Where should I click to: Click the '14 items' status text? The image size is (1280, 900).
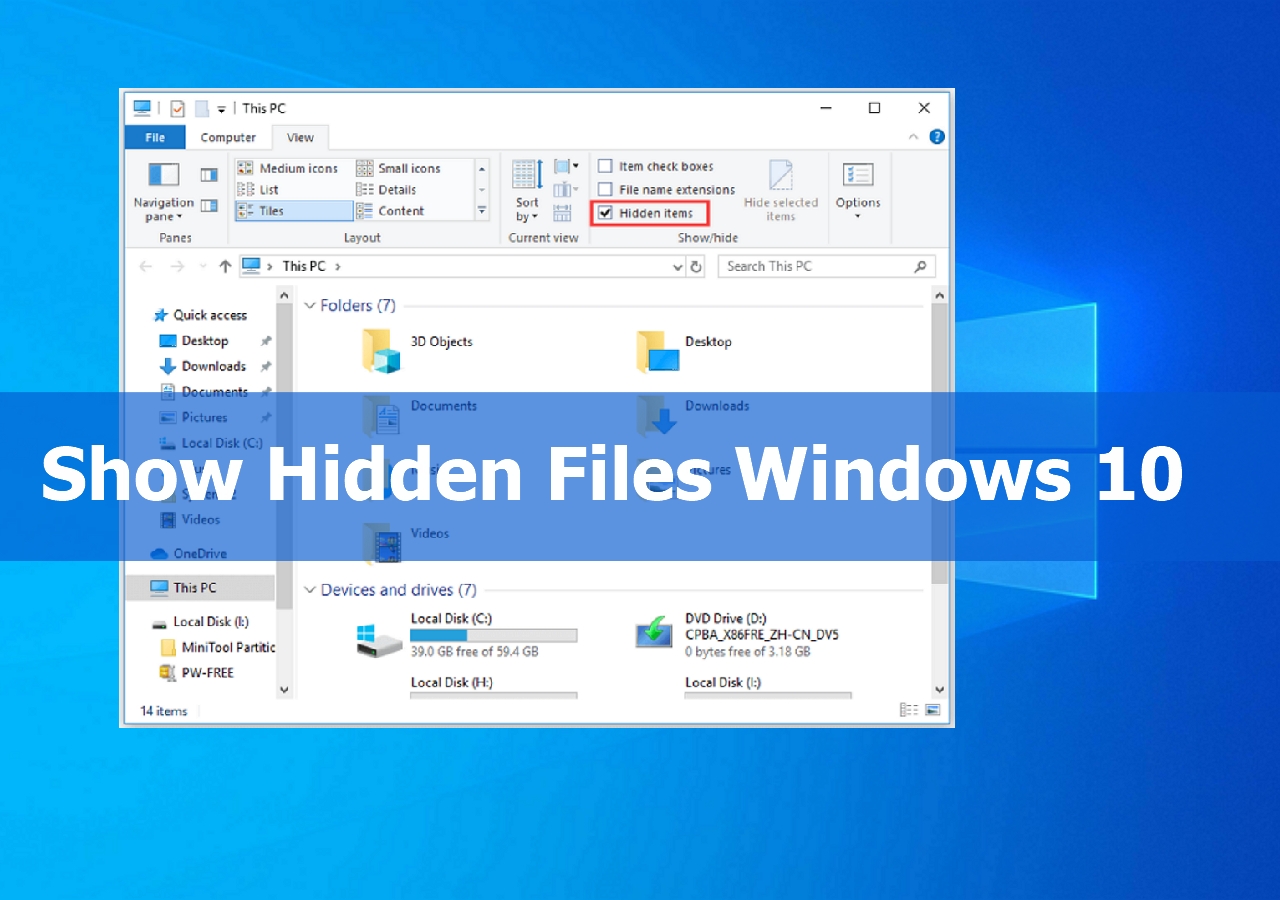tap(163, 711)
